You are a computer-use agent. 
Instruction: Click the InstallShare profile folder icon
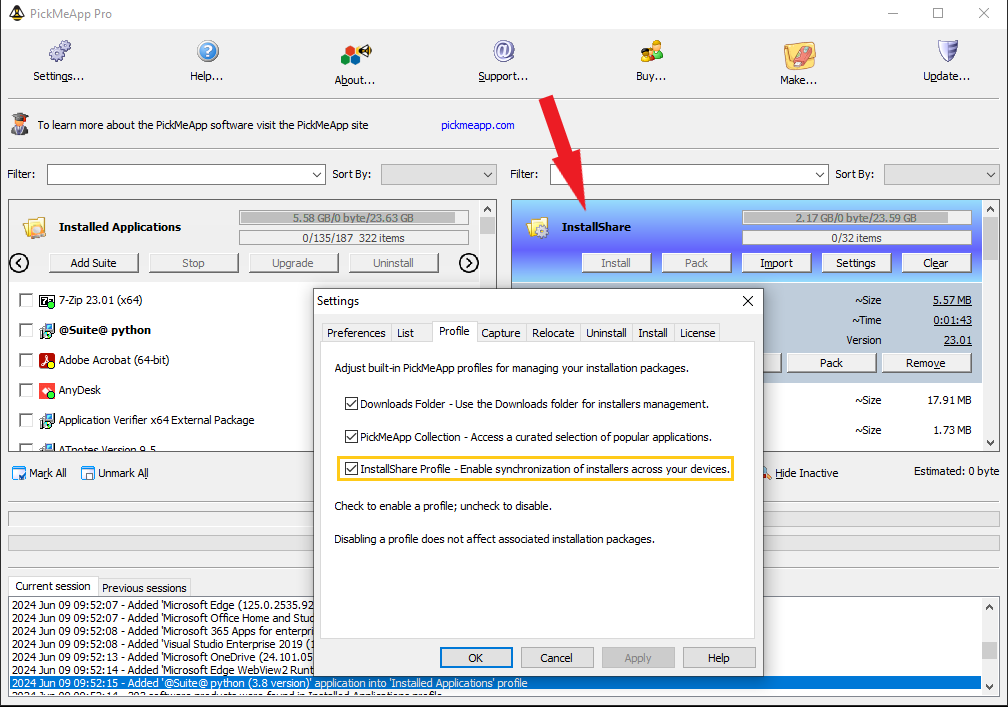pyautogui.click(x=537, y=228)
